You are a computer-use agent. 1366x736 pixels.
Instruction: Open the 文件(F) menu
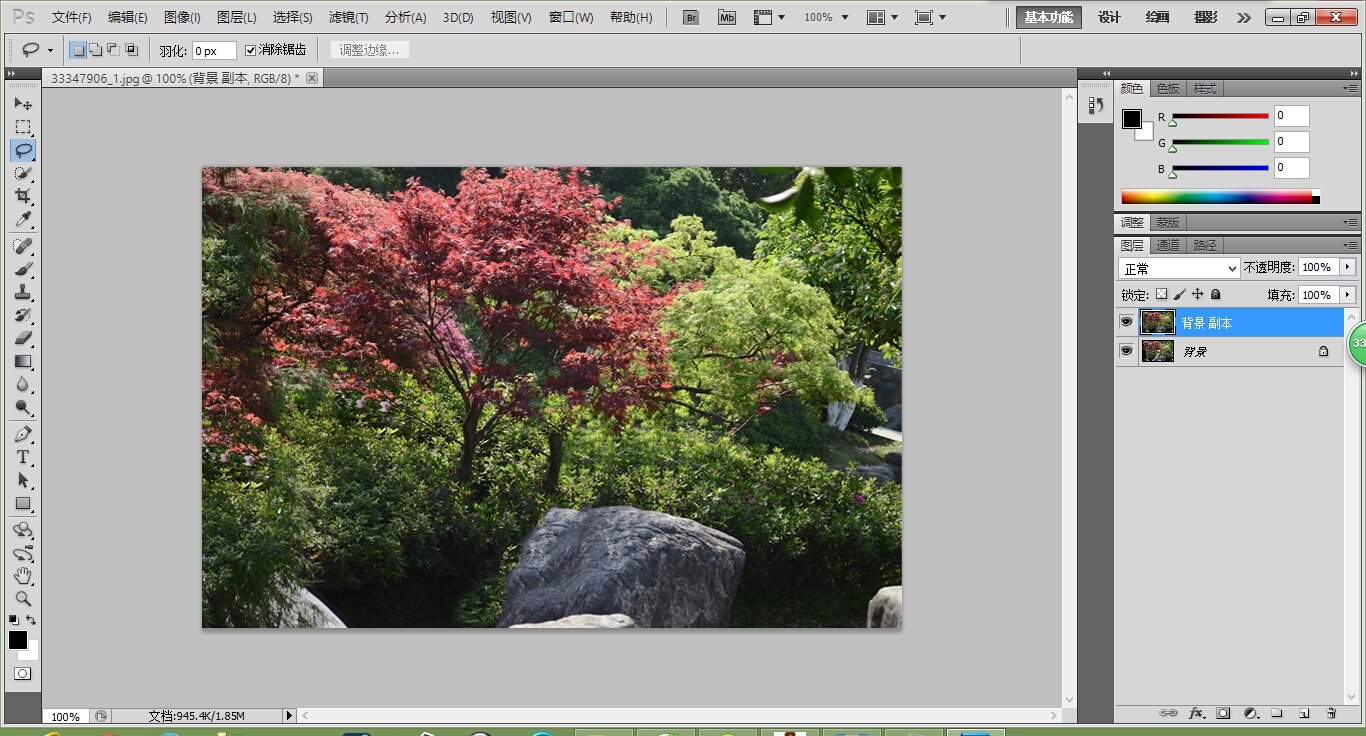click(72, 17)
